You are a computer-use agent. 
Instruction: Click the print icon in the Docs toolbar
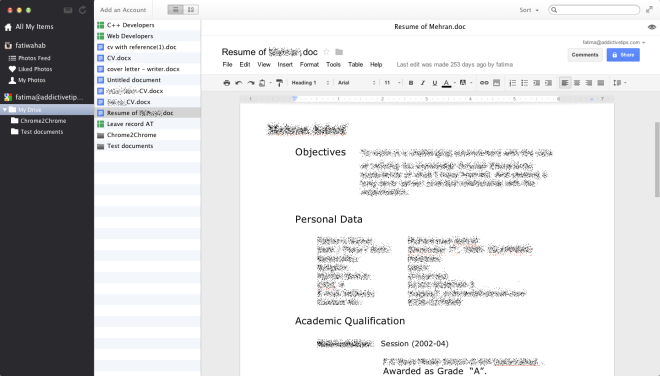click(x=226, y=83)
